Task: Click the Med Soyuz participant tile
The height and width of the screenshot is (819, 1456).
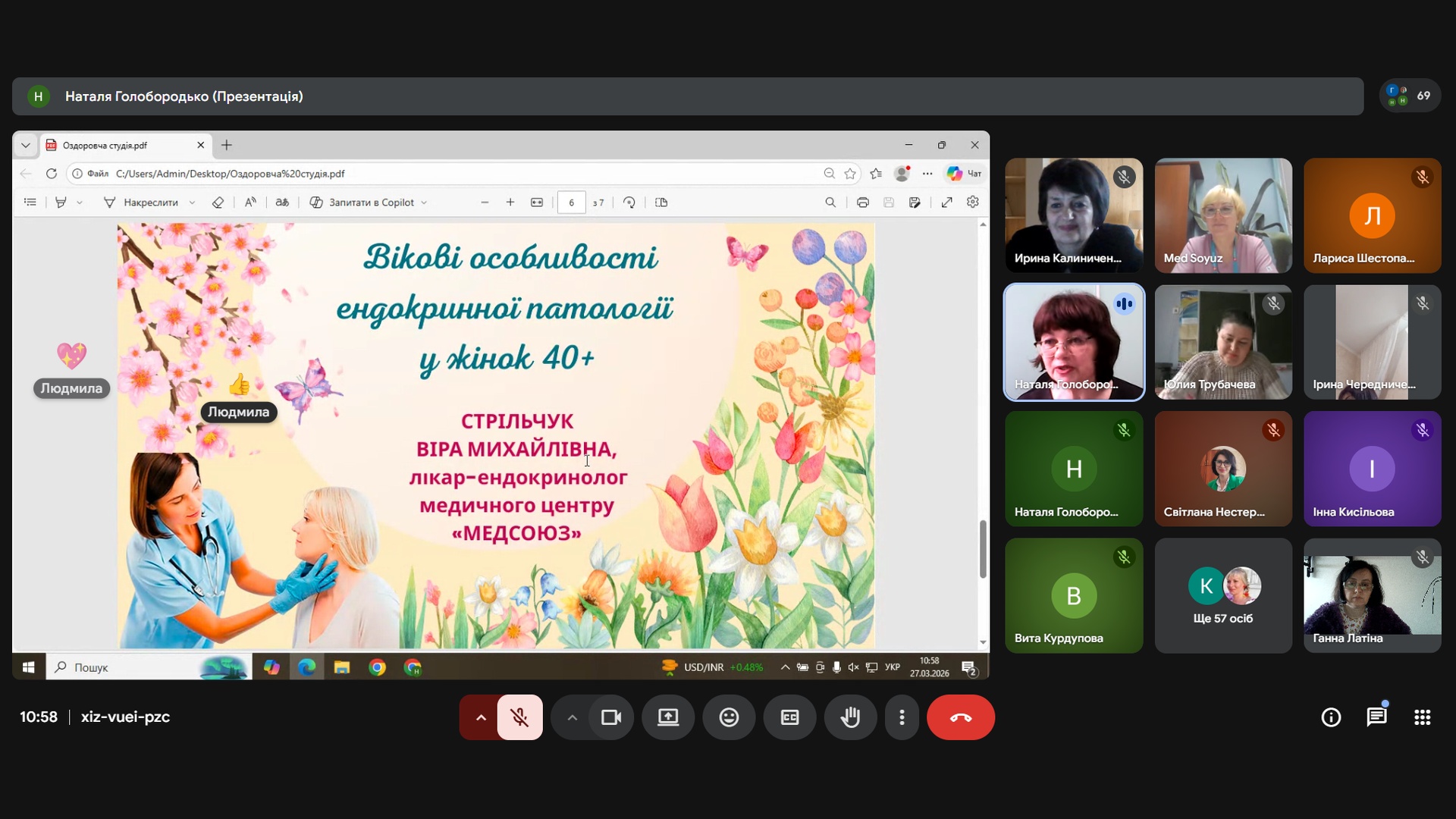Action: coord(1222,215)
